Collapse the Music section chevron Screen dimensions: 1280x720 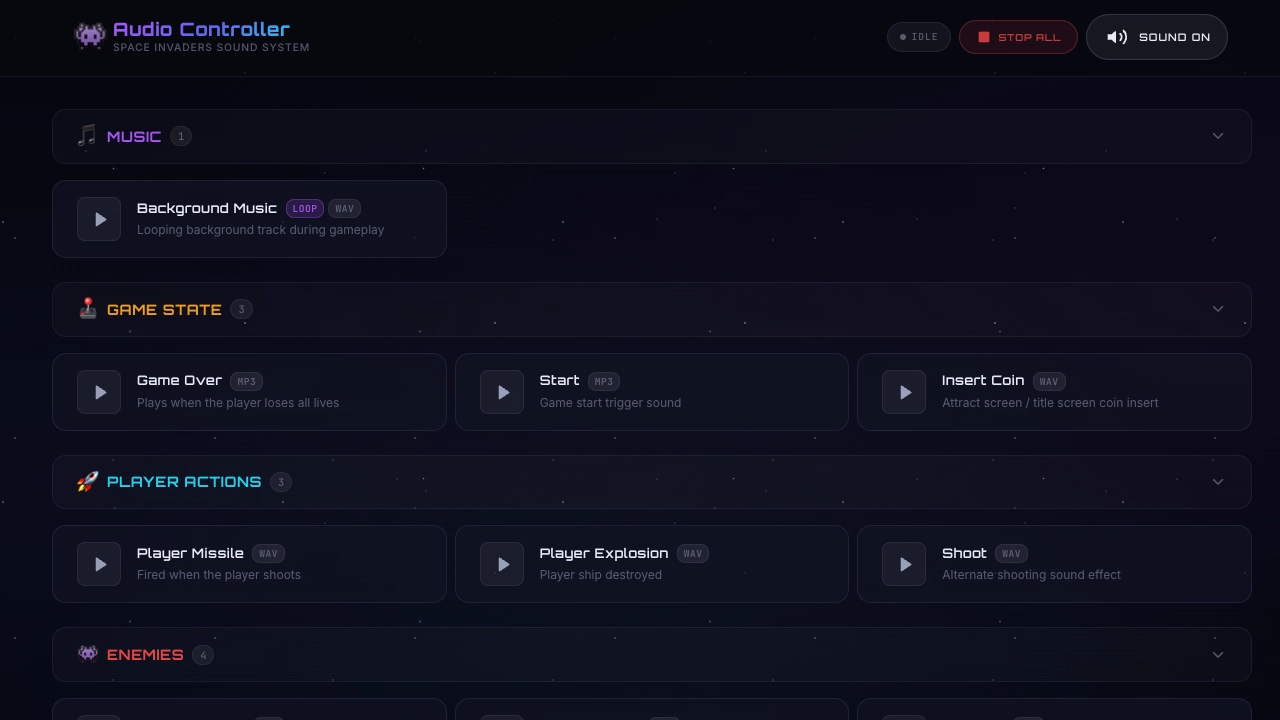coord(1218,136)
